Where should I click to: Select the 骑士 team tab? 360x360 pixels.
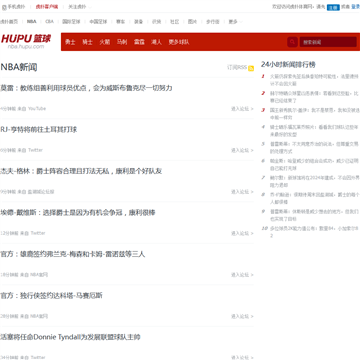pyautogui.click(x=87, y=42)
